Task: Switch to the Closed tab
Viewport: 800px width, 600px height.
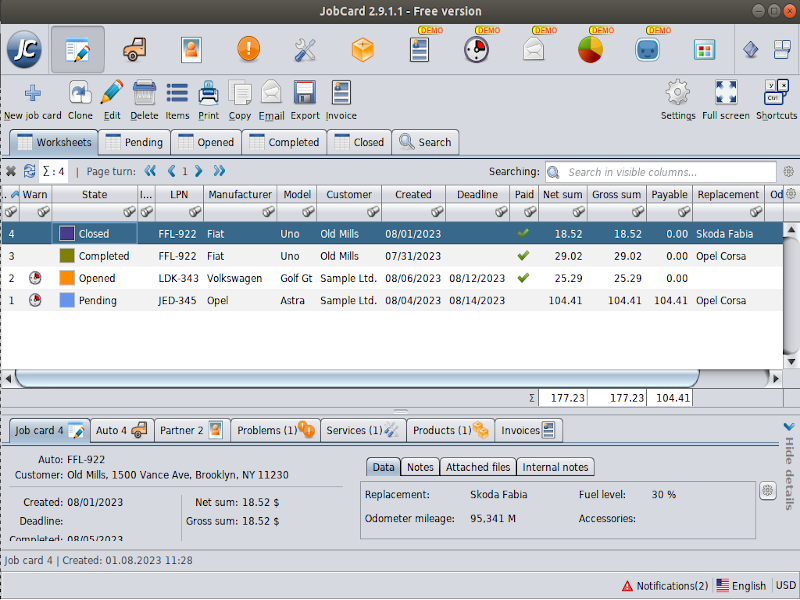Action: (359, 142)
